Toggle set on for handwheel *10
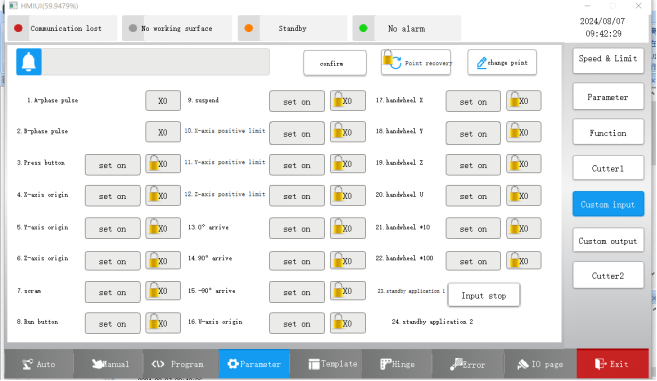 tap(473, 228)
